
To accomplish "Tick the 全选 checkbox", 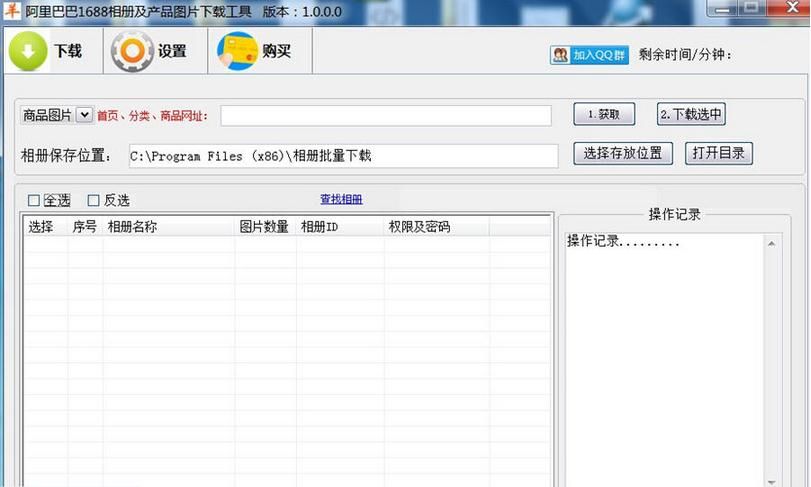I will (x=34, y=200).
